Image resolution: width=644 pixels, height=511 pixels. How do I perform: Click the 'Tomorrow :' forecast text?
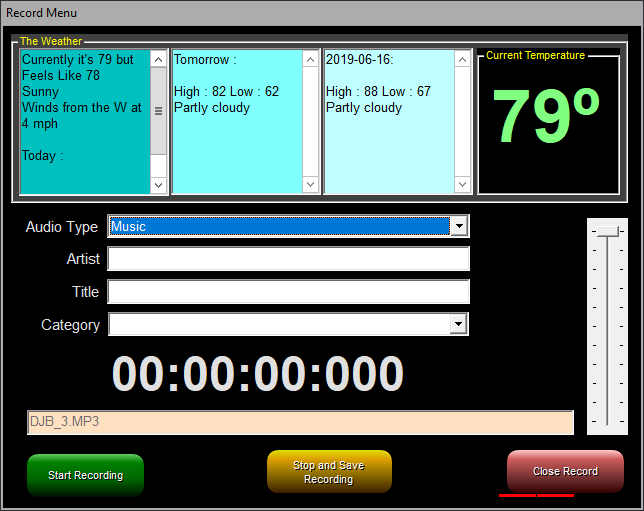click(x=205, y=60)
